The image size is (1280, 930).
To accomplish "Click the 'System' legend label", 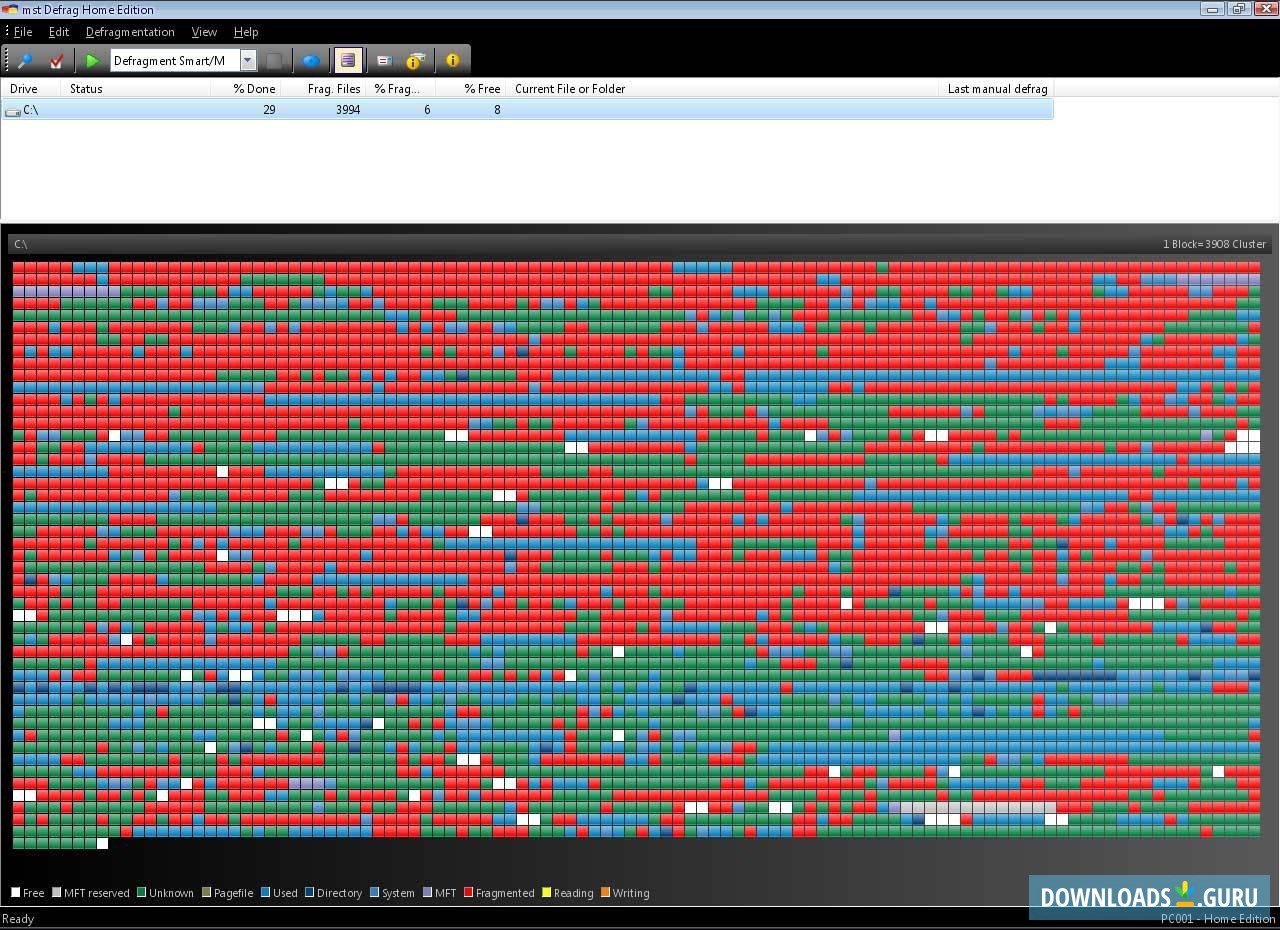I will [398, 893].
